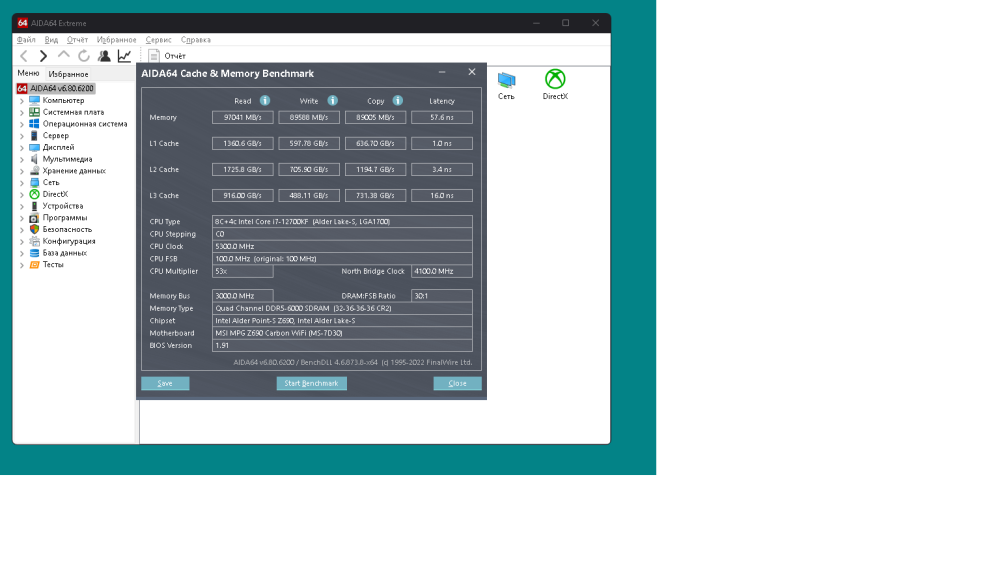Select Тесты in the tree
The width and height of the screenshot is (1000, 563).
point(53,265)
